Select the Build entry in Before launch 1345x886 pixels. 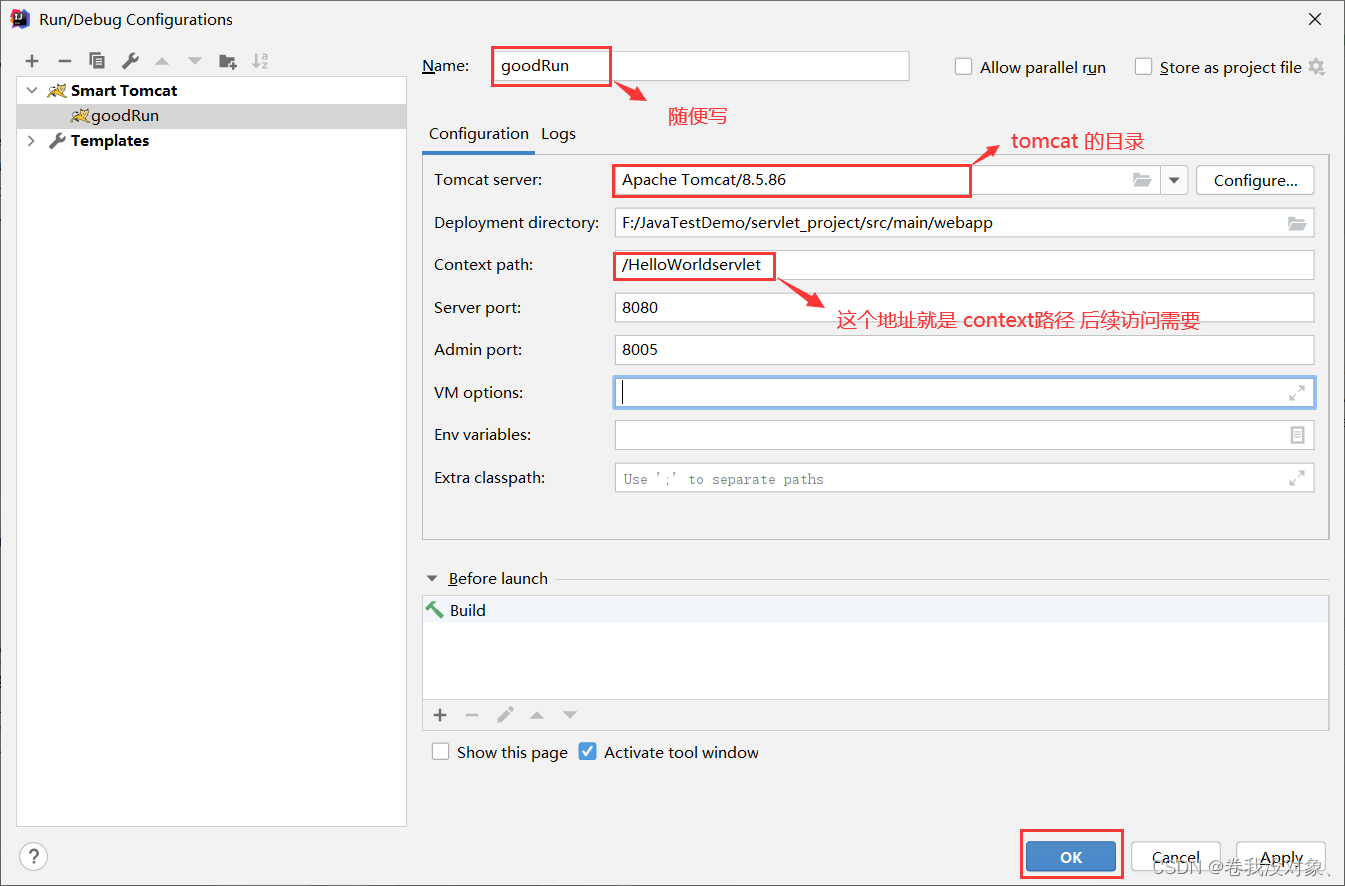tap(875, 610)
